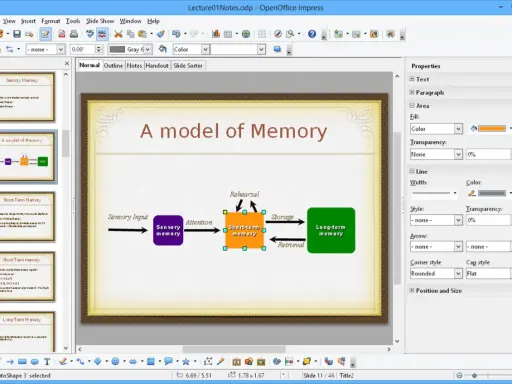
Task: Select the Symbol Shapes smiley tool
Action: tap(115, 362)
